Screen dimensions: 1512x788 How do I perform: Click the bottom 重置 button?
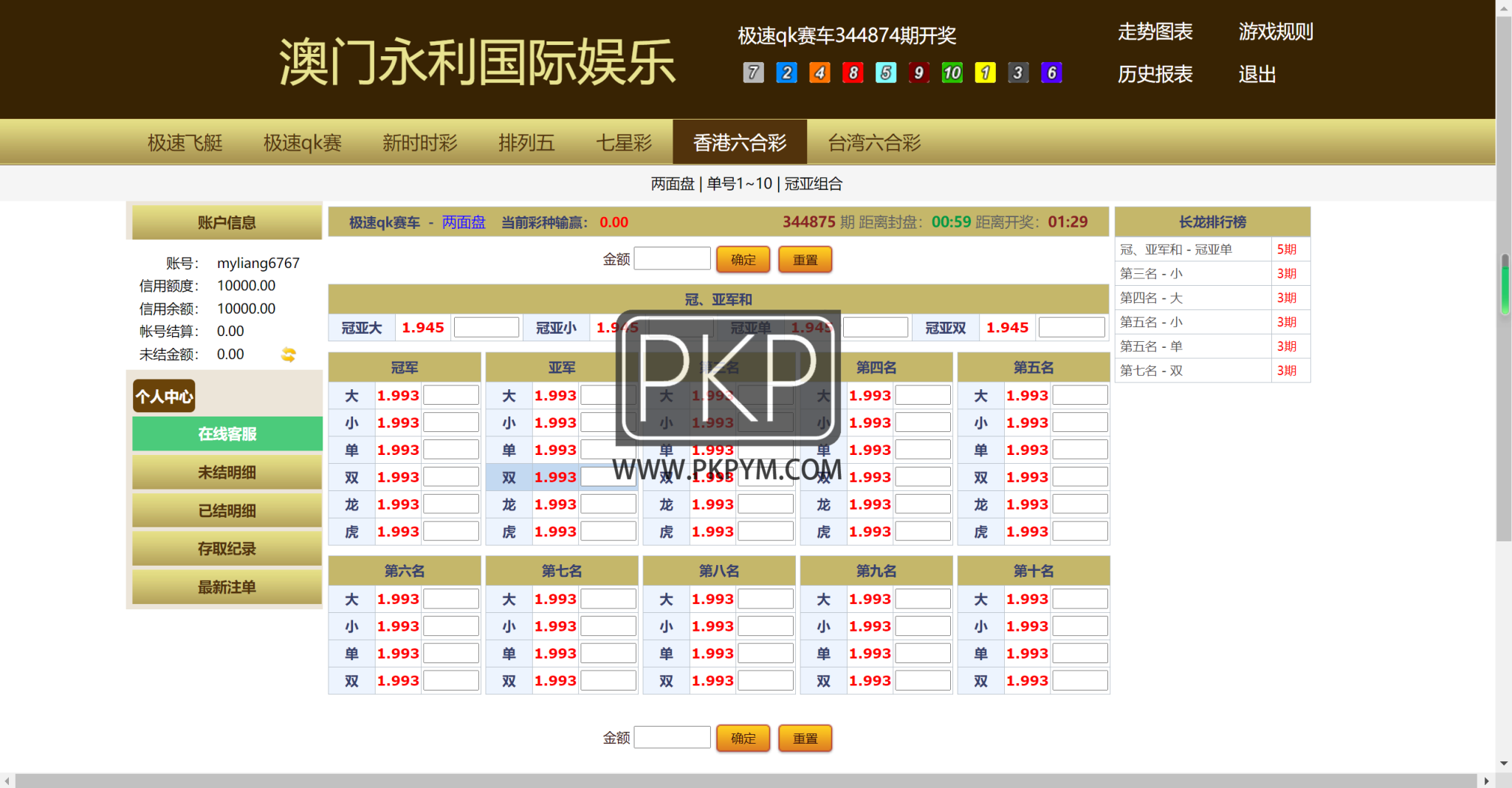805,739
